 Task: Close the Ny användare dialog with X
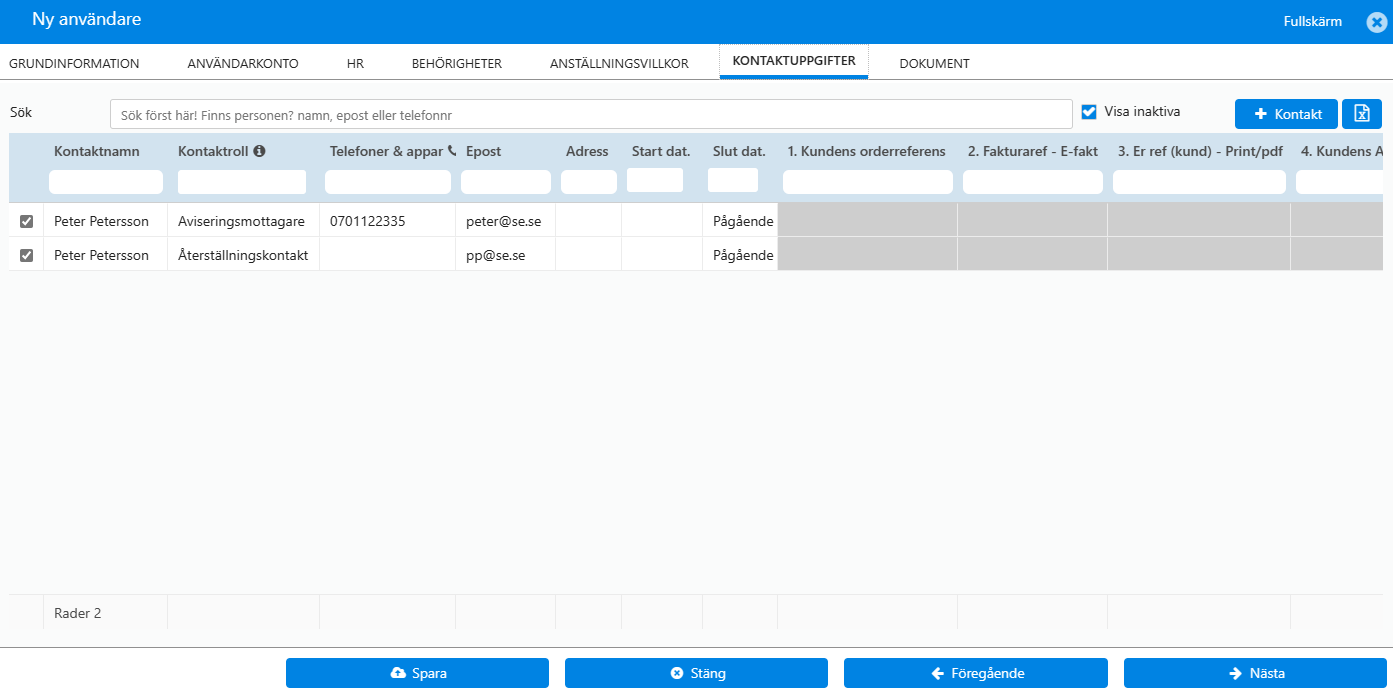click(x=1376, y=21)
